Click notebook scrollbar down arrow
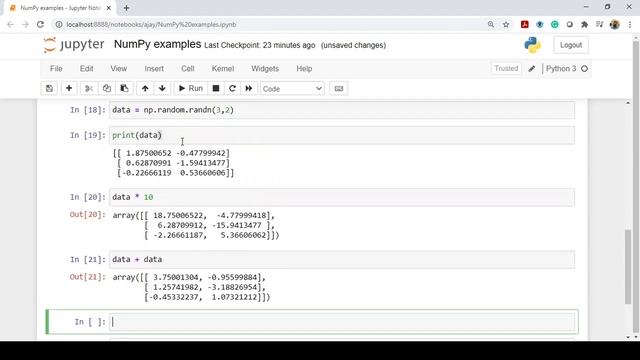 pos(628,337)
